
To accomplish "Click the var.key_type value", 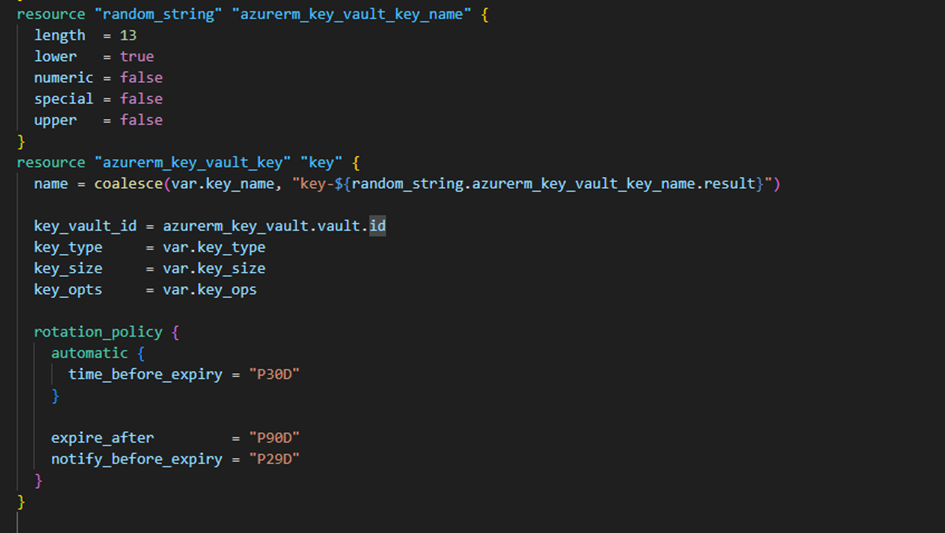I will point(214,247).
